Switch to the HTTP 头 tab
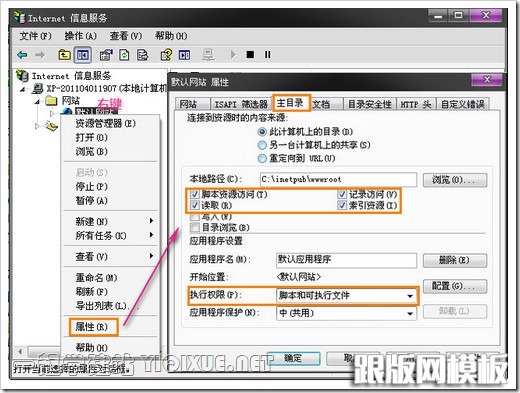Screen dimensions: 520x393 [416, 104]
